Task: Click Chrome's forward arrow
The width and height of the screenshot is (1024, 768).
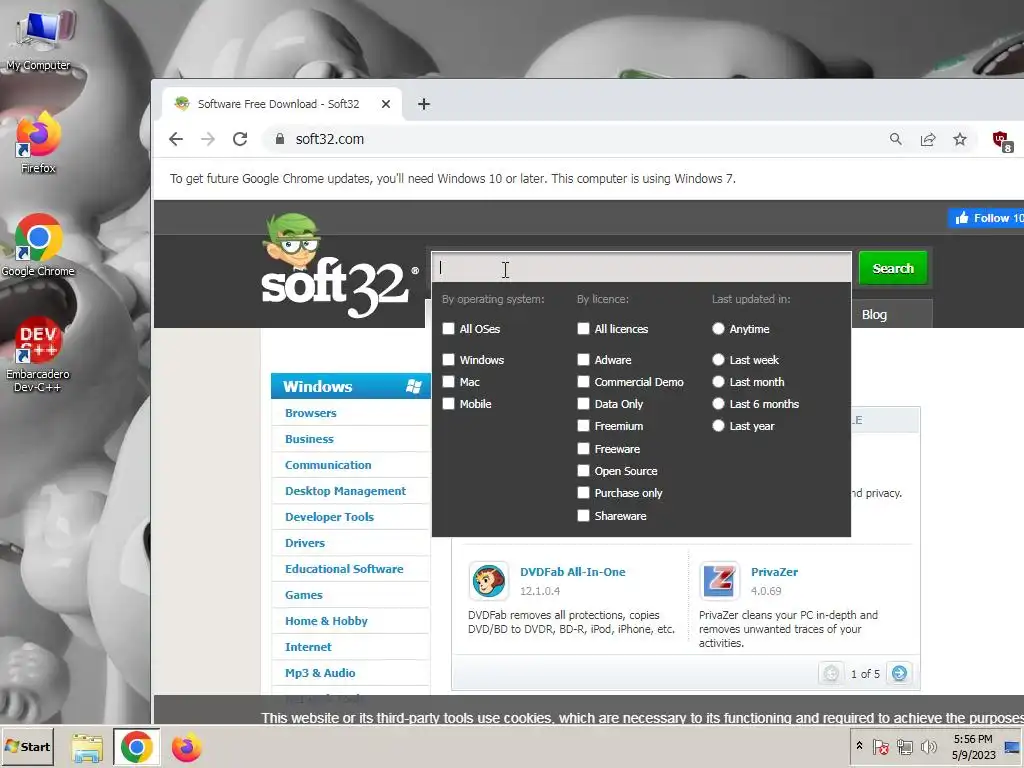Action: [208, 139]
